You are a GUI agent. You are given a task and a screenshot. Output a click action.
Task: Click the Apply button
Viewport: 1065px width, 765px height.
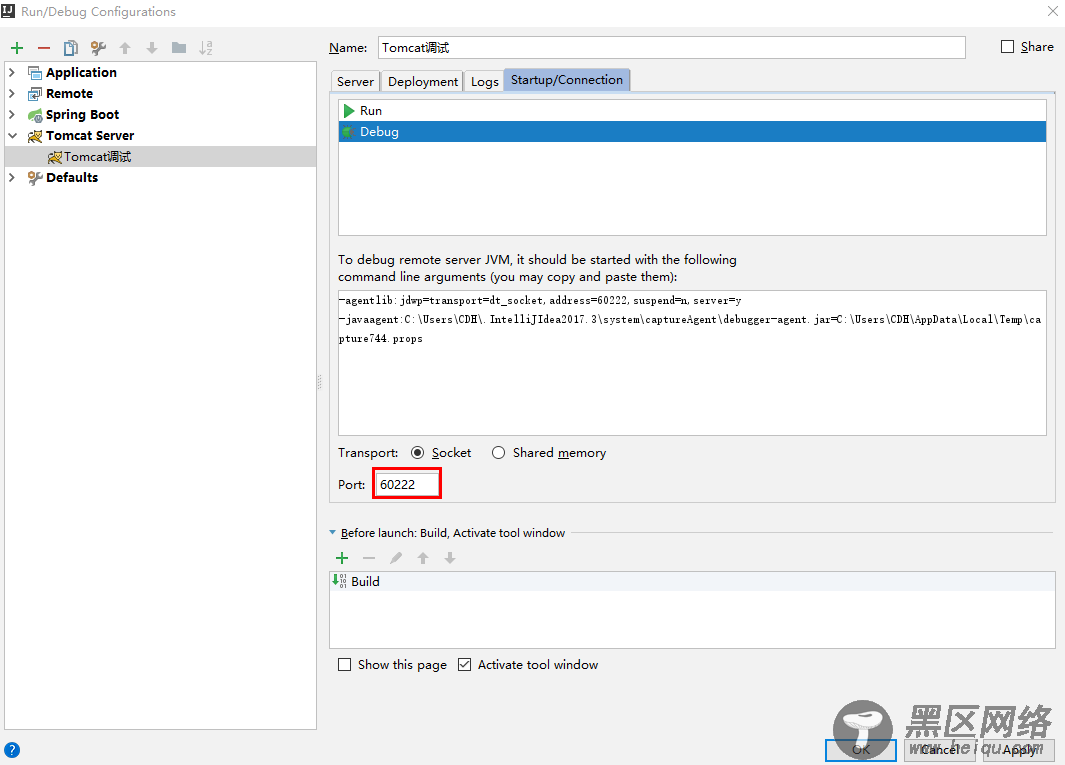[x=1019, y=750]
